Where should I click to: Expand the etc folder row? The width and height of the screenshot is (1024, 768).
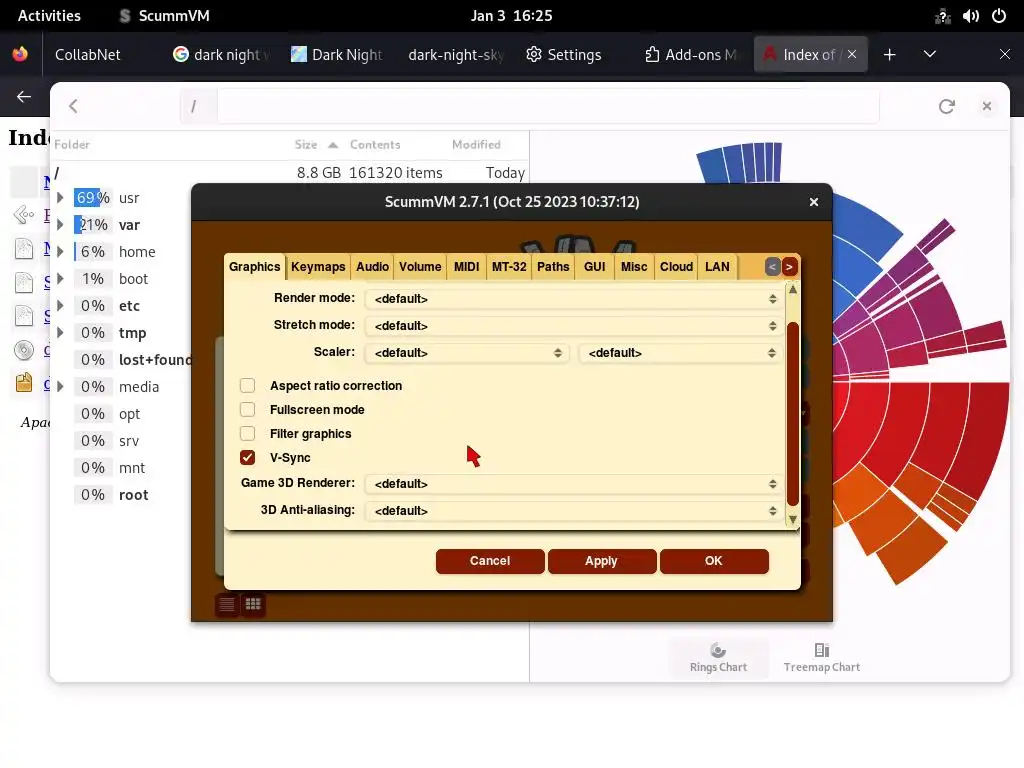60,306
